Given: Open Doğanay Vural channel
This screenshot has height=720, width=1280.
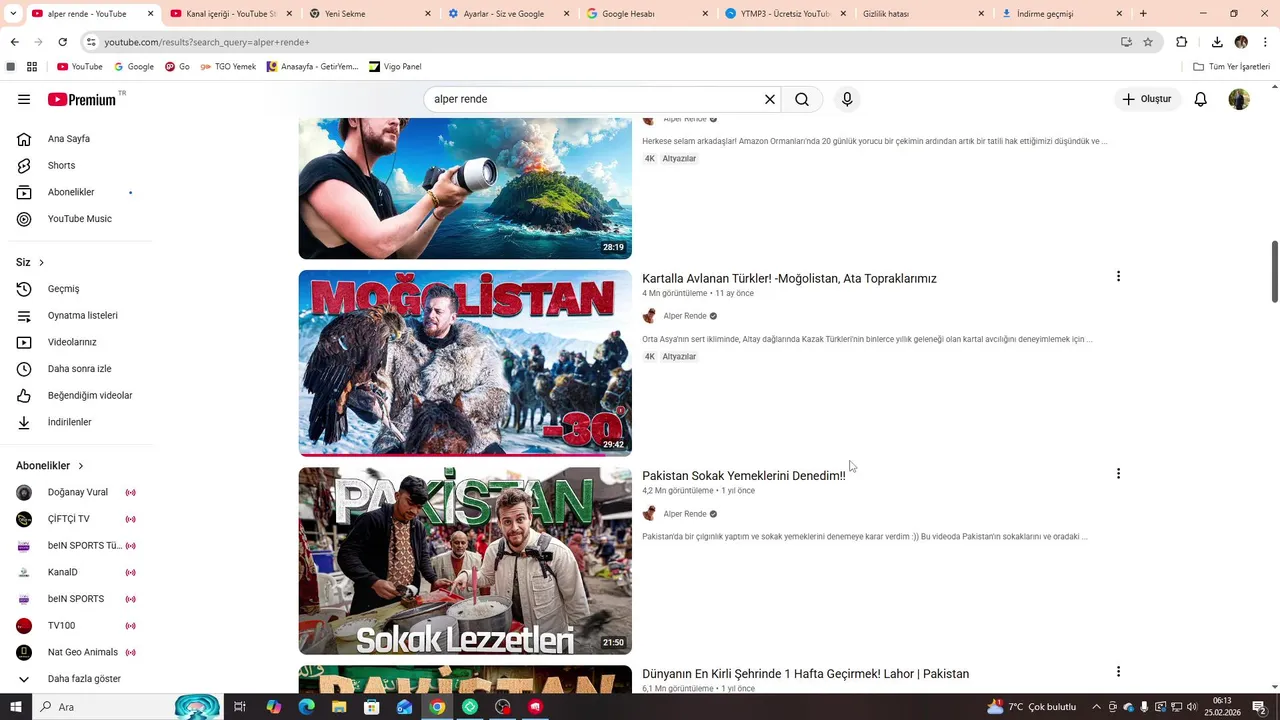Looking at the screenshot, I should [x=76, y=492].
